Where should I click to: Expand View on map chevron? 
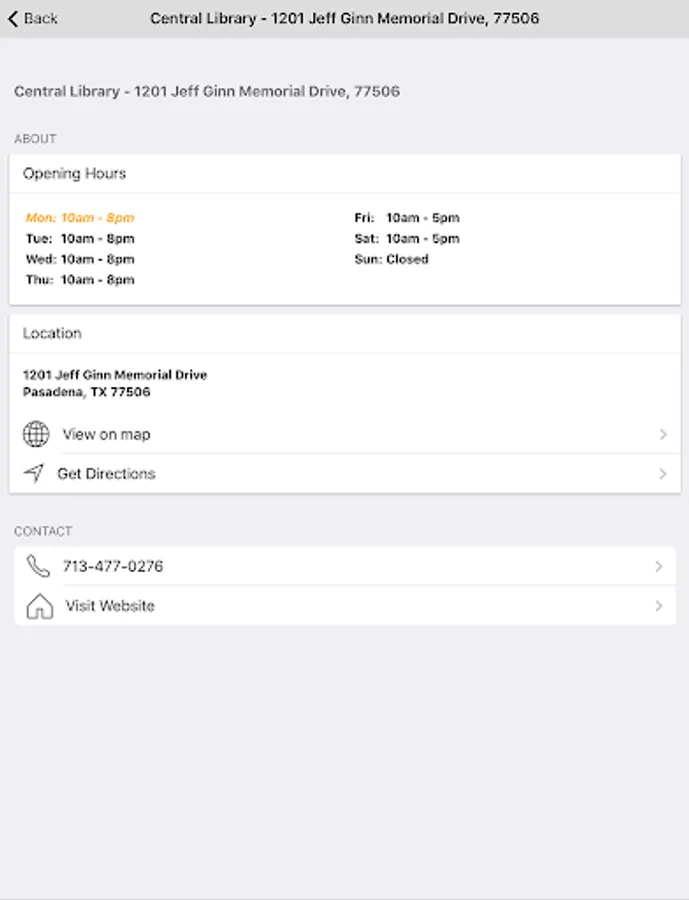point(662,434)
